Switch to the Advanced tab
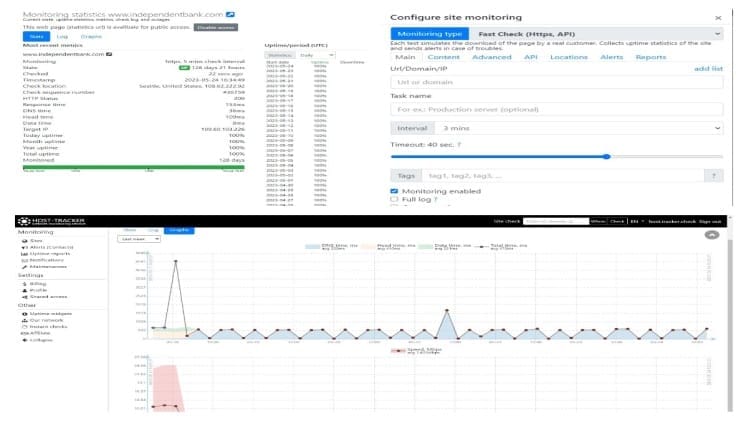This screenshot has height=421, width=748. coord(492,57)
